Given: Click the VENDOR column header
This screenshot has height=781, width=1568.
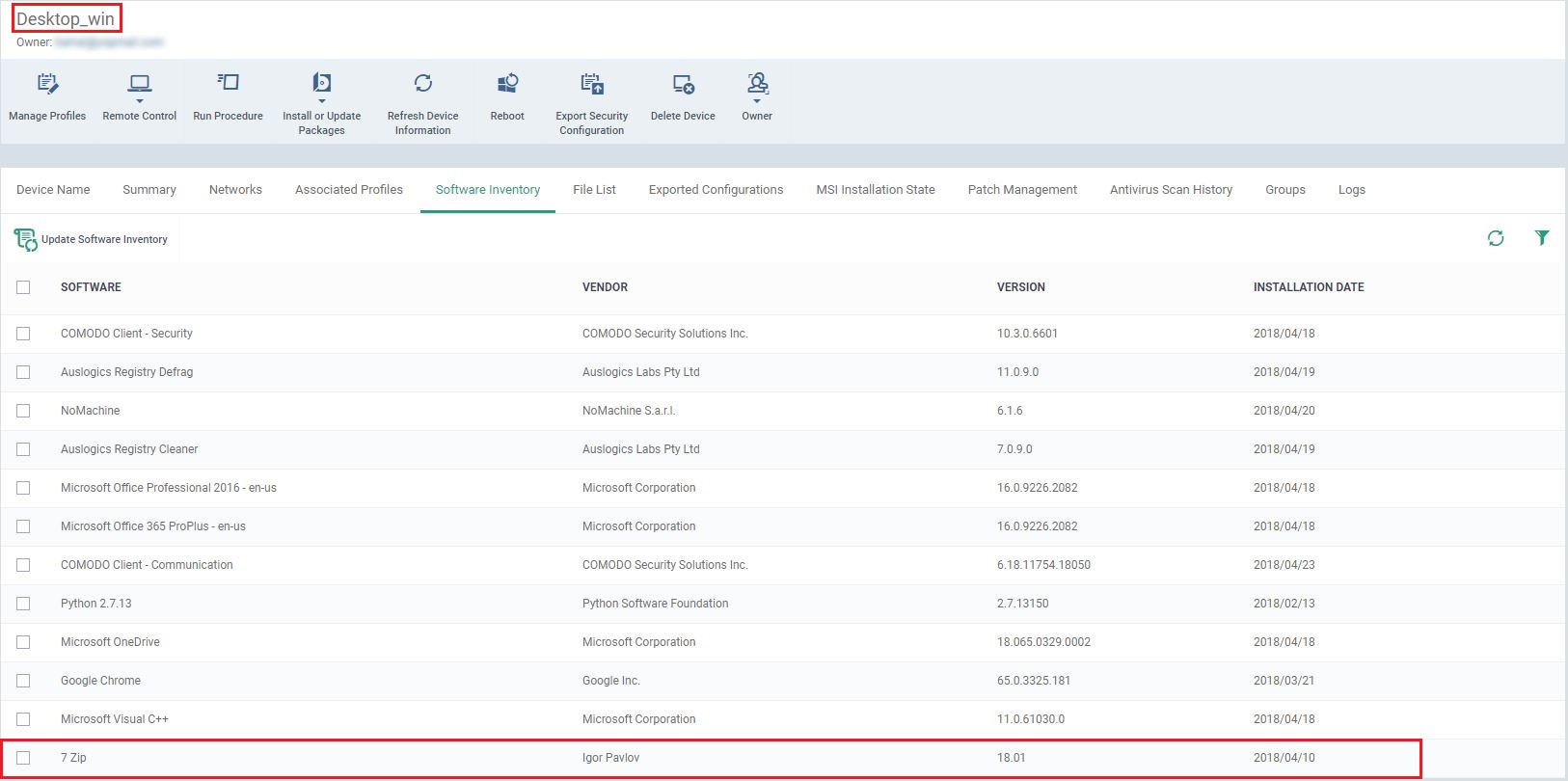Looking at the screenshot, I should [x=605, y=287].
